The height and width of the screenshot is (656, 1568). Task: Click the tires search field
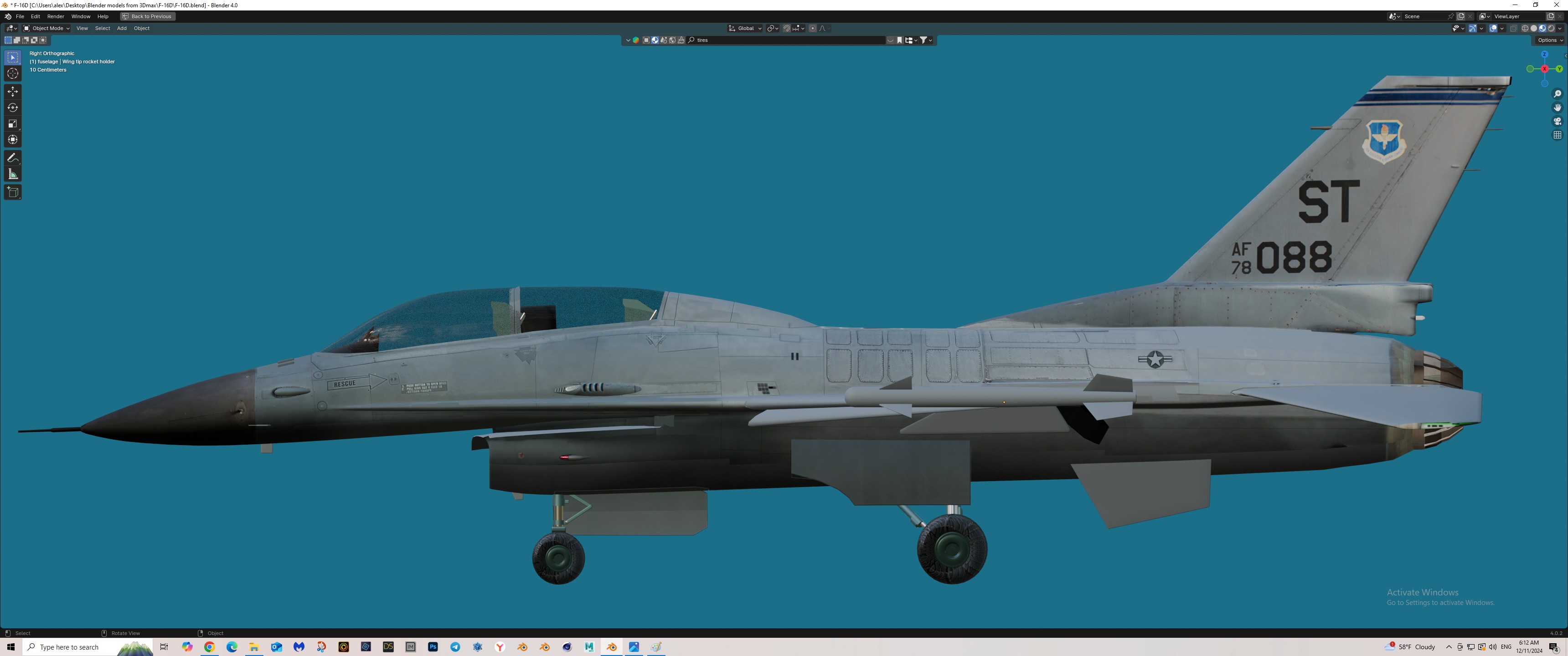coord(786,40)
